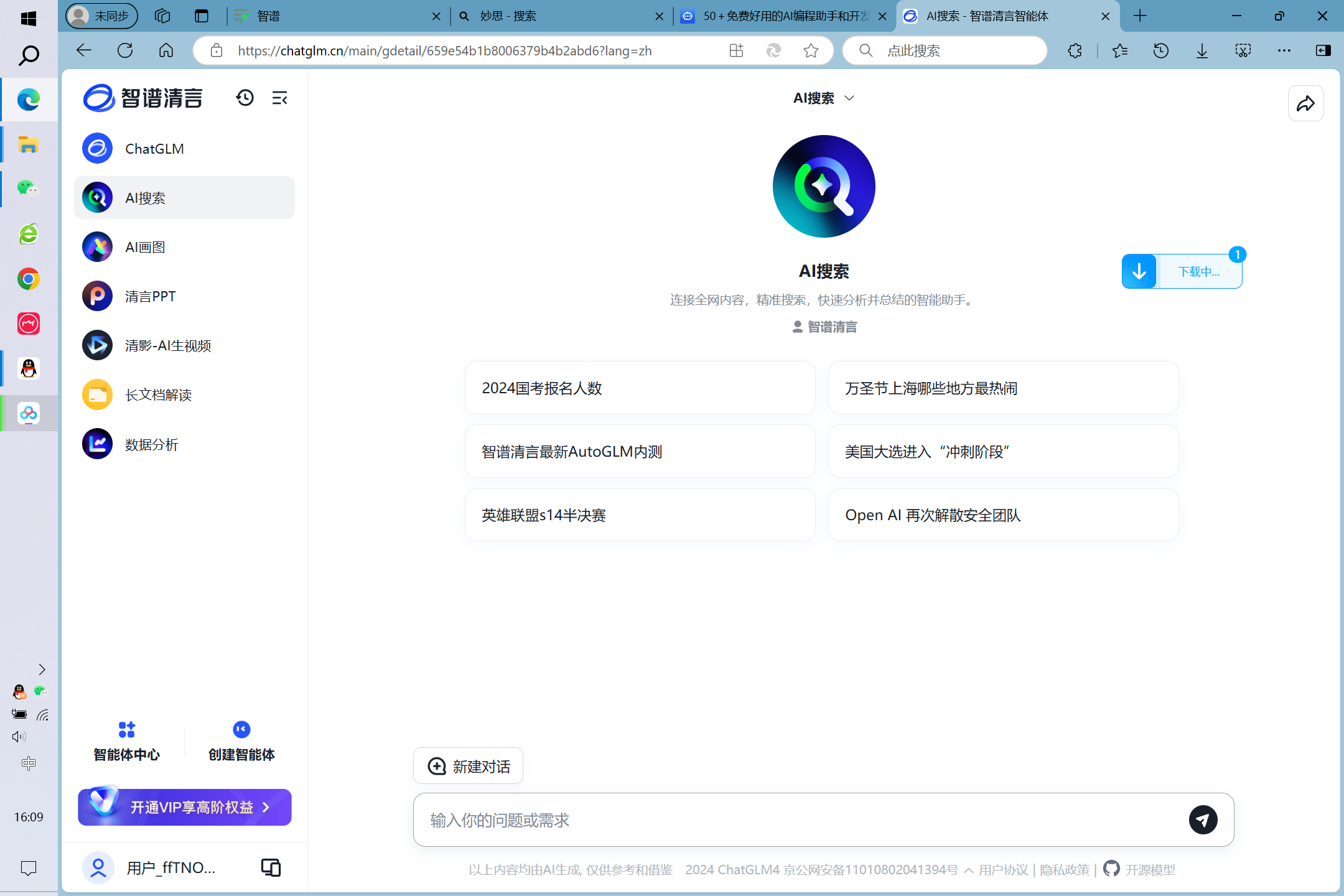Open the 用户协议 link
Image resolution: width=1344 pixels, height=896 pixels.
point(1003,870)
